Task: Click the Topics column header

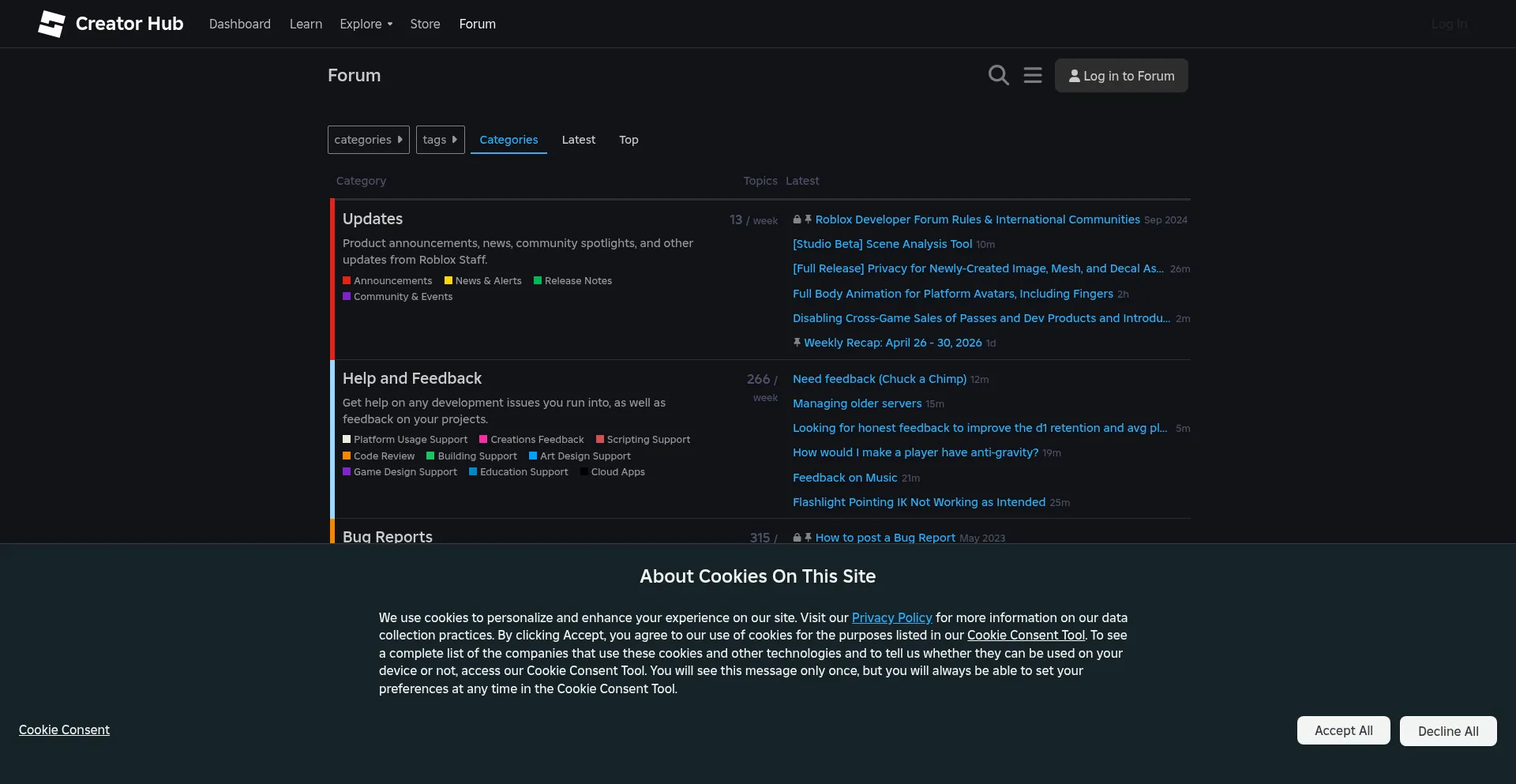Action: 760,181
